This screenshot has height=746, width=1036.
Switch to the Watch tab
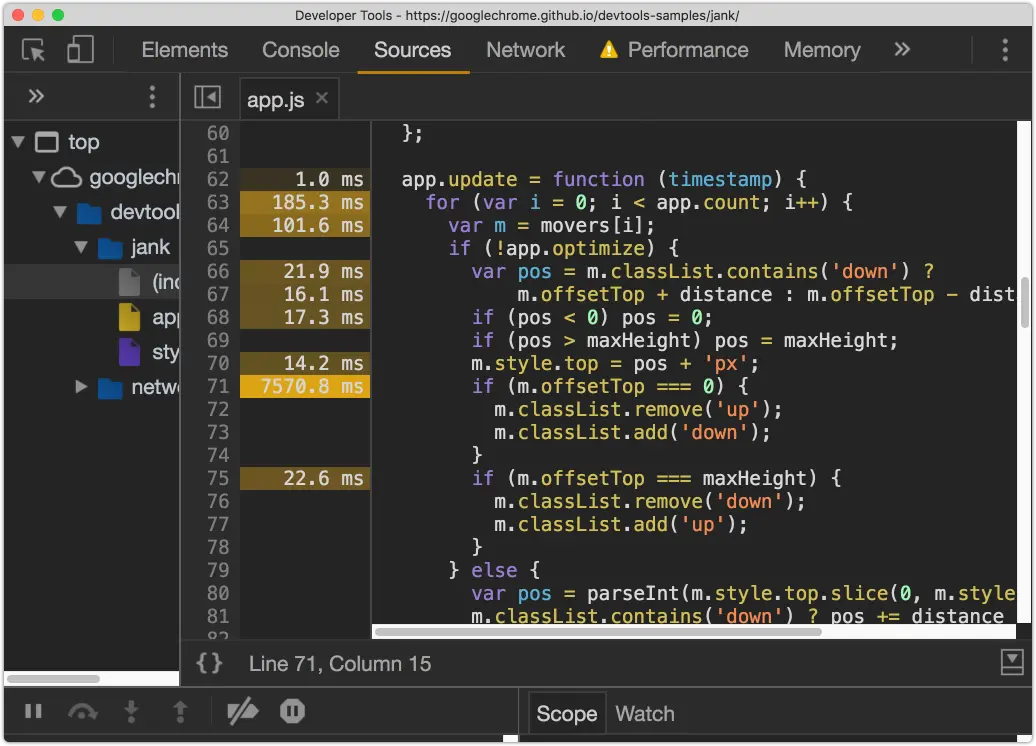(x=644, y=714)
